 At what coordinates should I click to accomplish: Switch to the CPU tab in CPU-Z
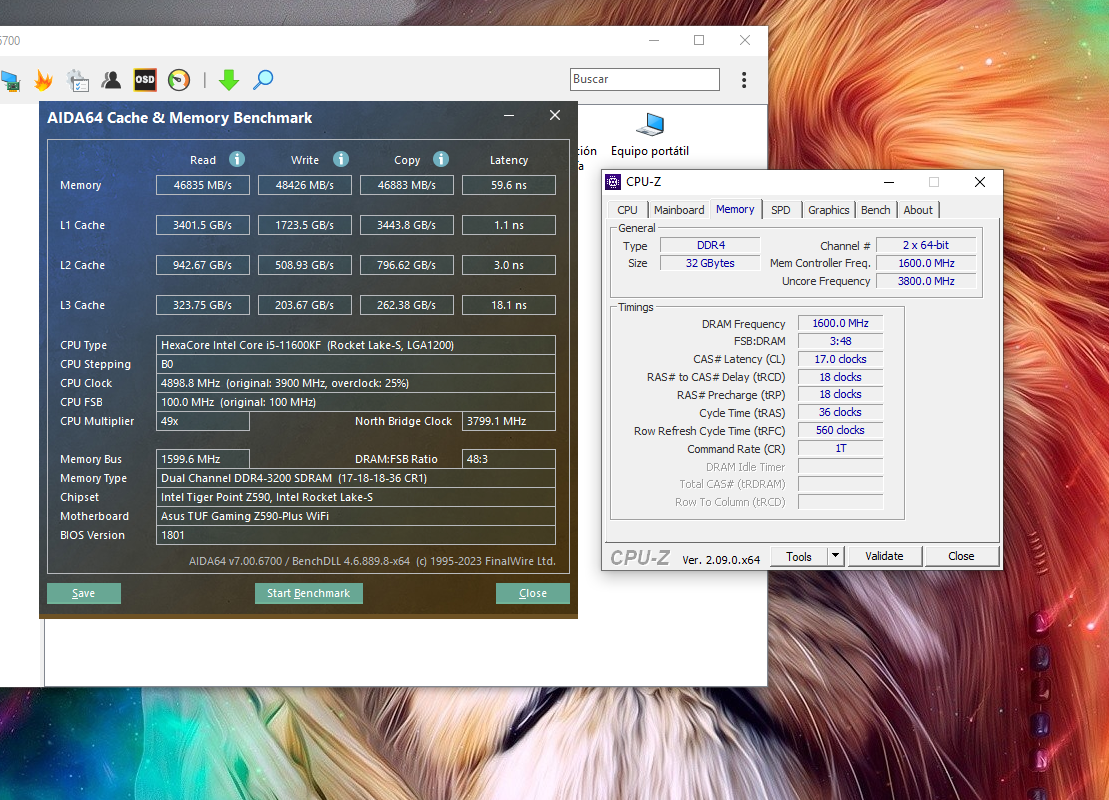pyautogui.click(x=627, y=210)
